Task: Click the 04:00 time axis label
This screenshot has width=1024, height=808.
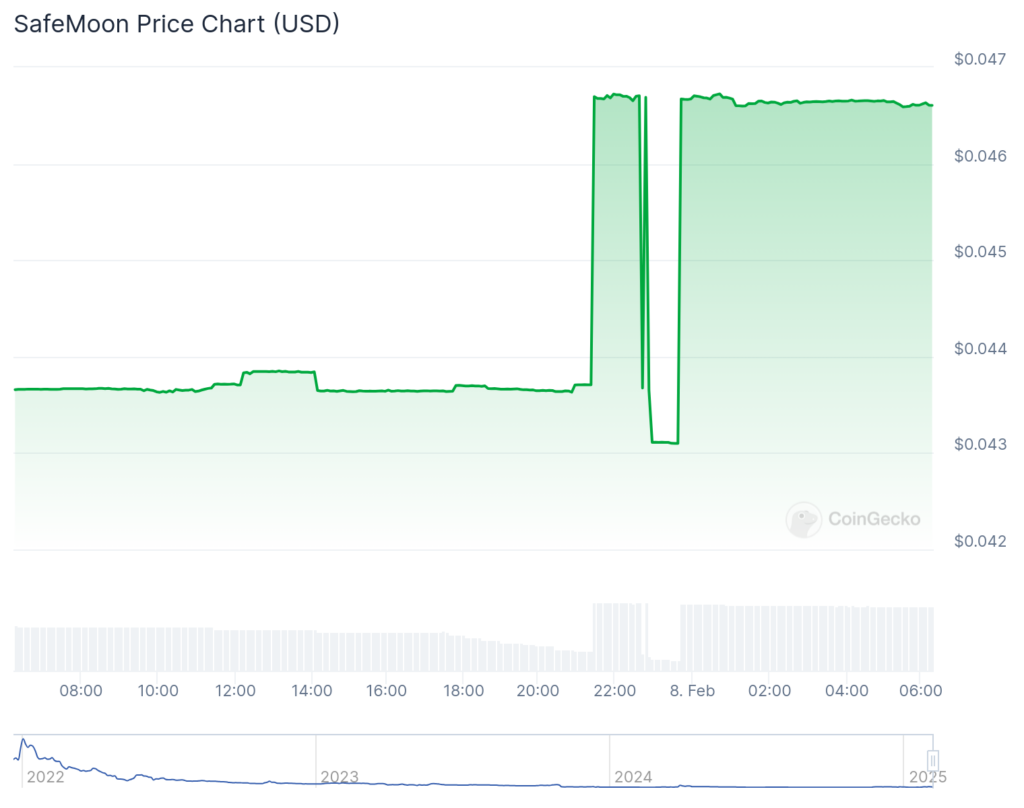Action: tap(846, 690)
